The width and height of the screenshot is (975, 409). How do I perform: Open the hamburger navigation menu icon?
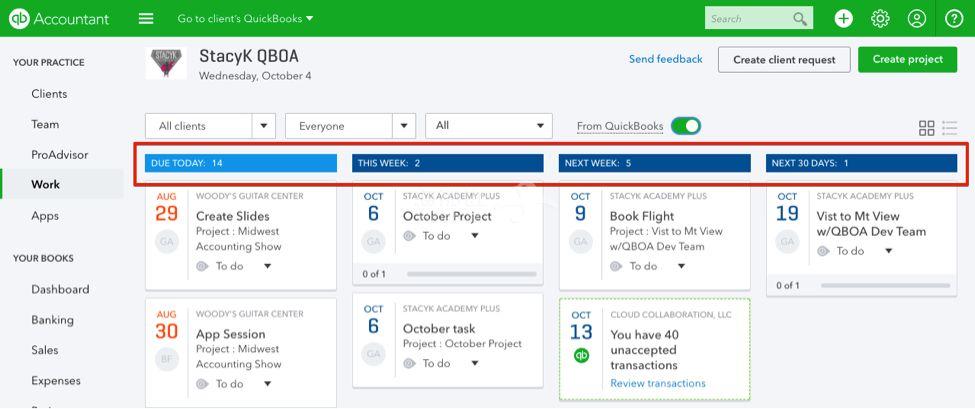coord(146,19)
